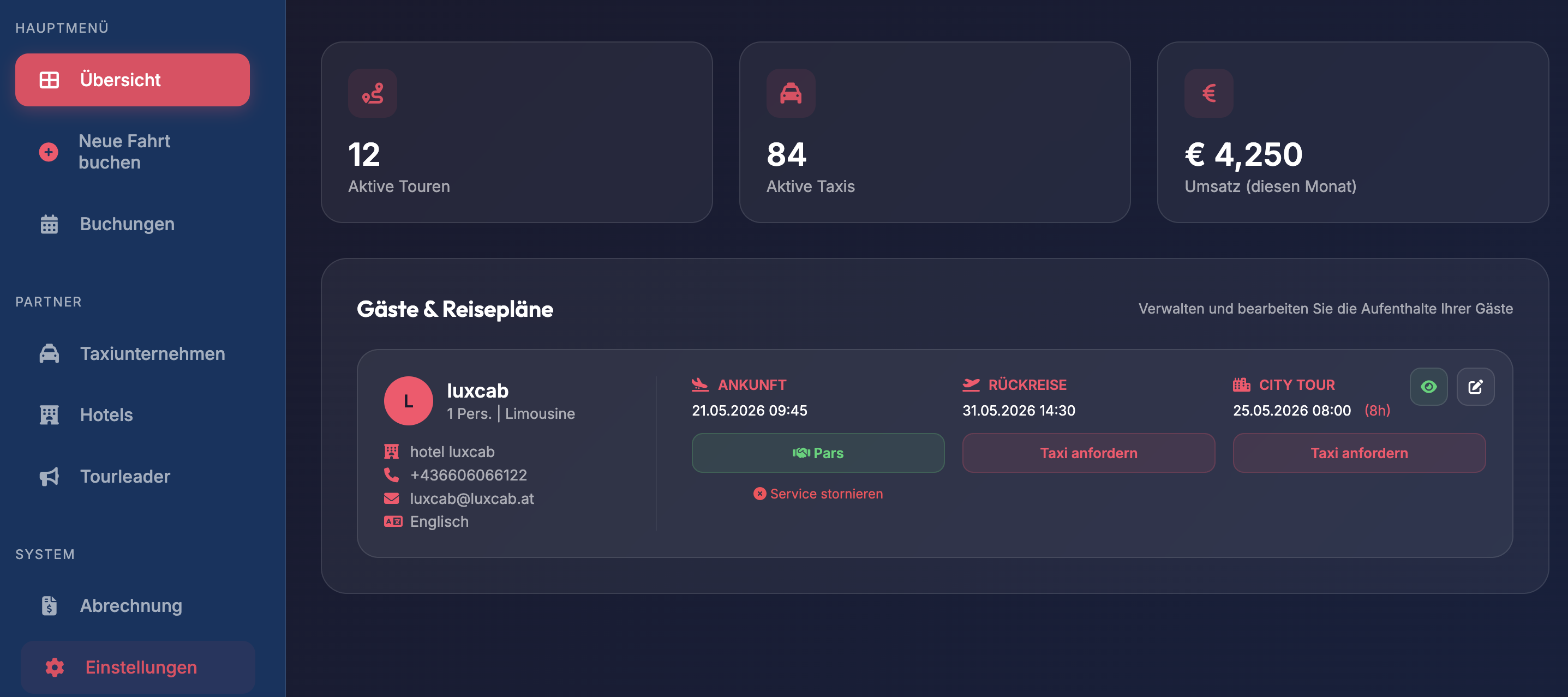Click the taxi icon beside Taxiunternehmen
The width and height of the screenshot is (1568, 697).
(49, 353)
